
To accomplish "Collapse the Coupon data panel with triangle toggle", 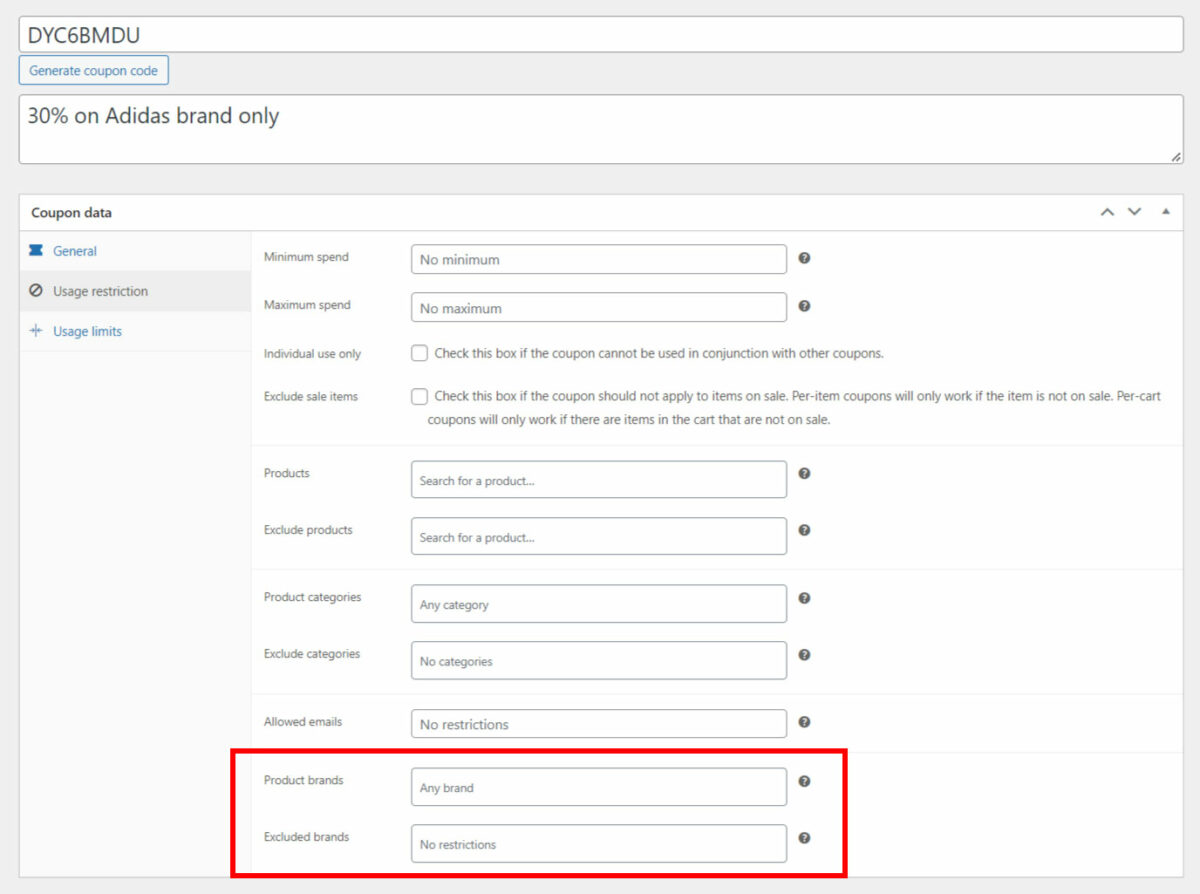I will [1165, 212].
